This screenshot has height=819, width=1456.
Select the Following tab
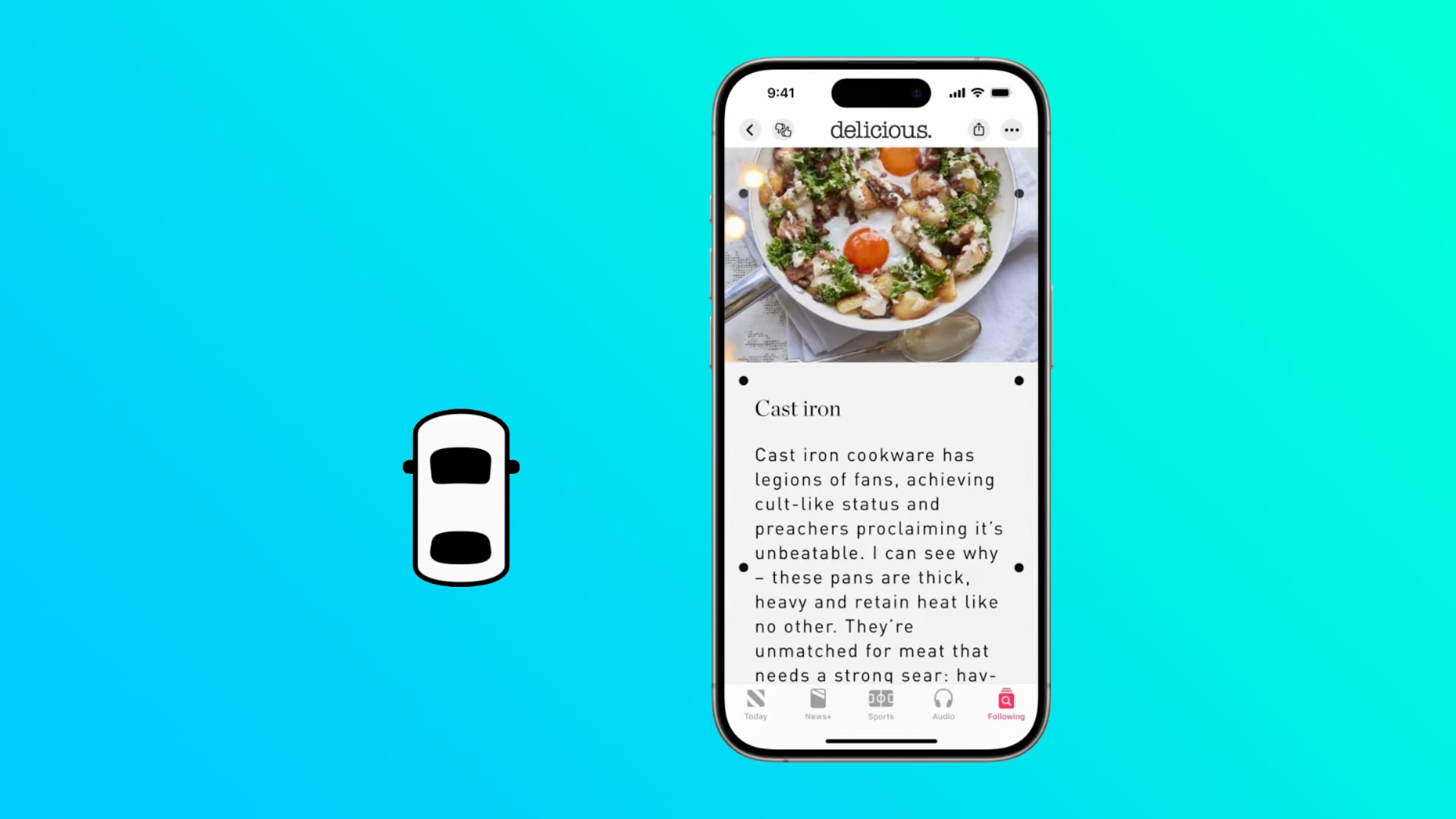click(1006, 703)
